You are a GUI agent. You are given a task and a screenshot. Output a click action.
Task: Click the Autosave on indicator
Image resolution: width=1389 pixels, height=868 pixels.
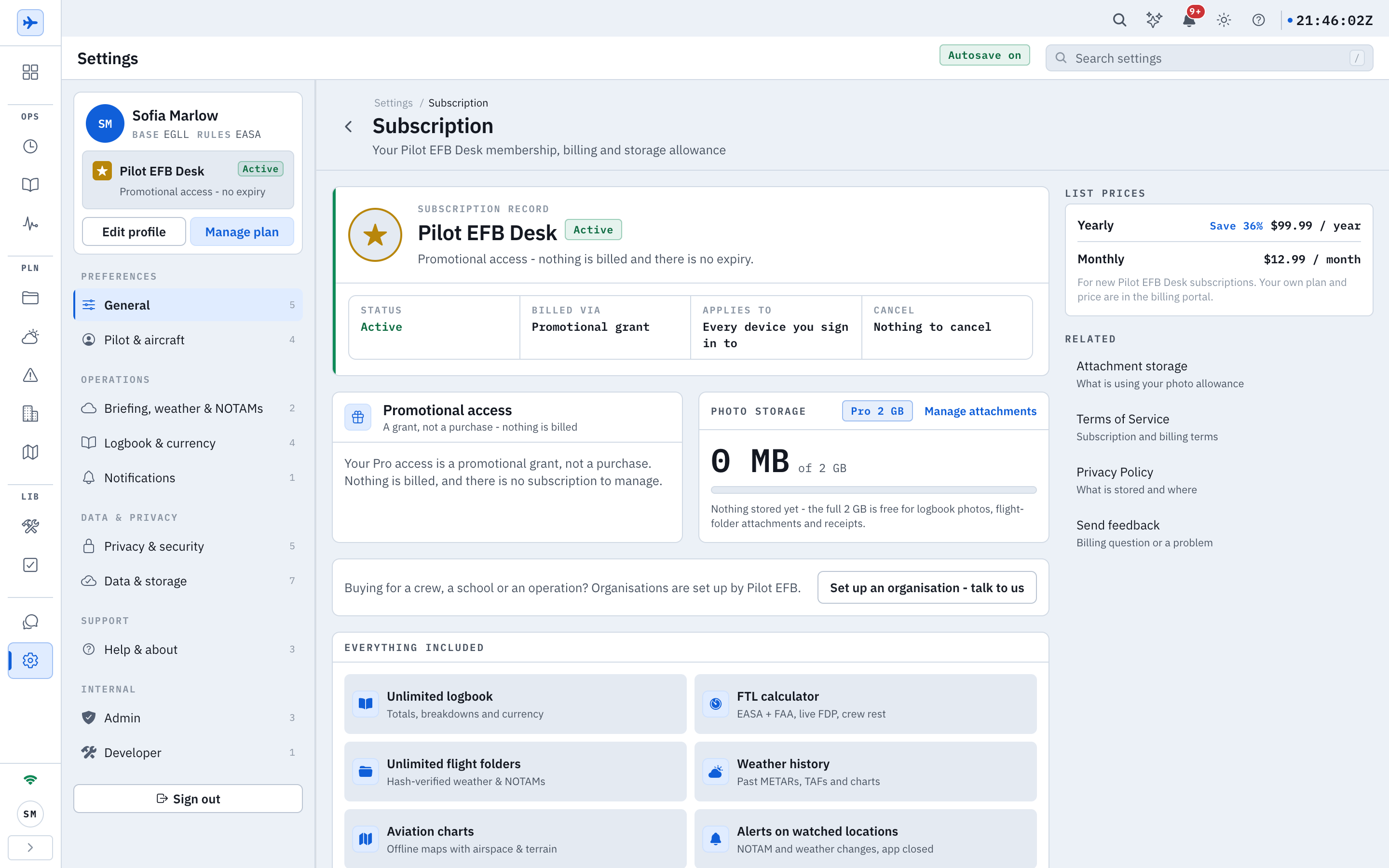[984, 55]
